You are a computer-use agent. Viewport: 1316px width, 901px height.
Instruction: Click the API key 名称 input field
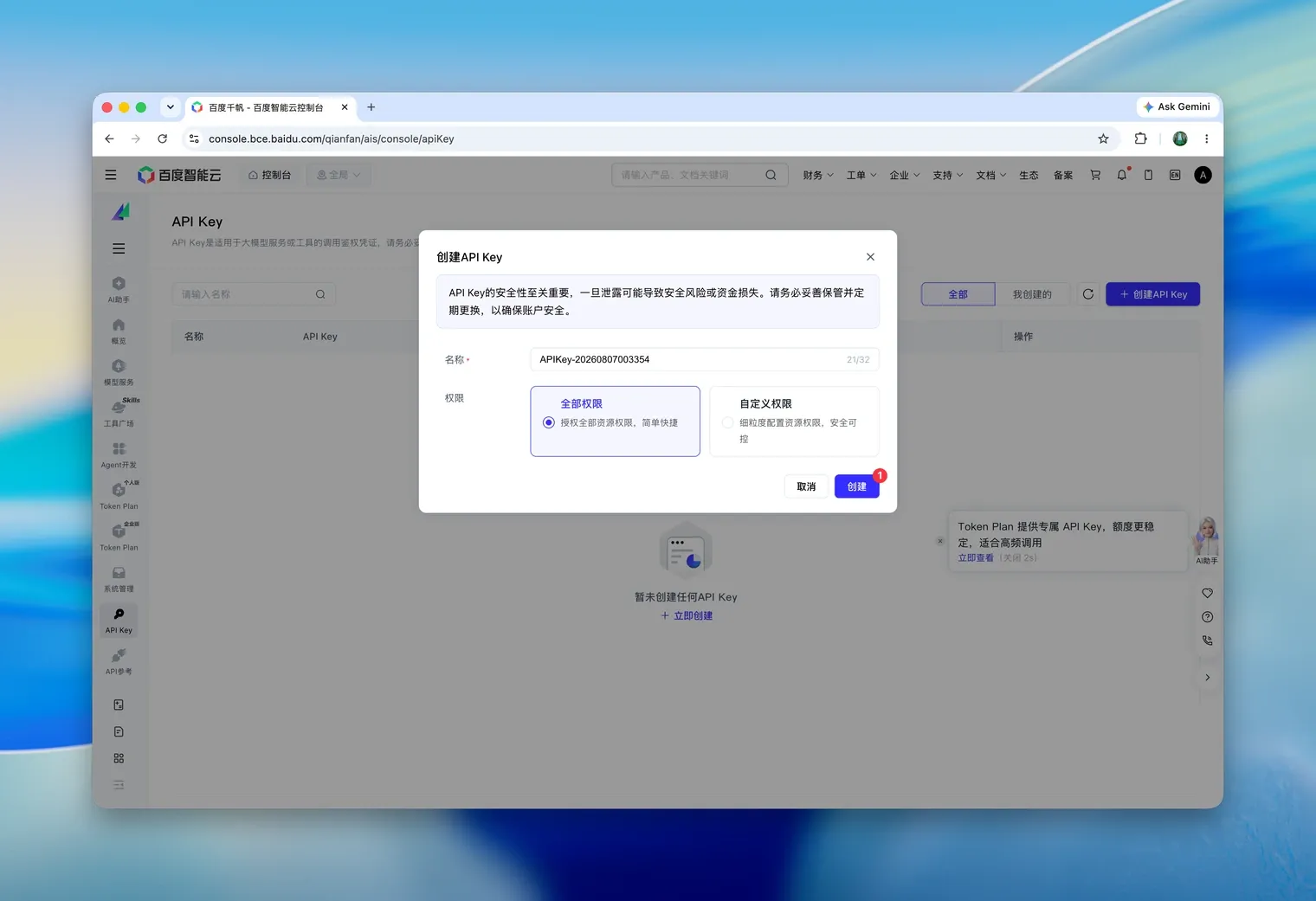704,359
